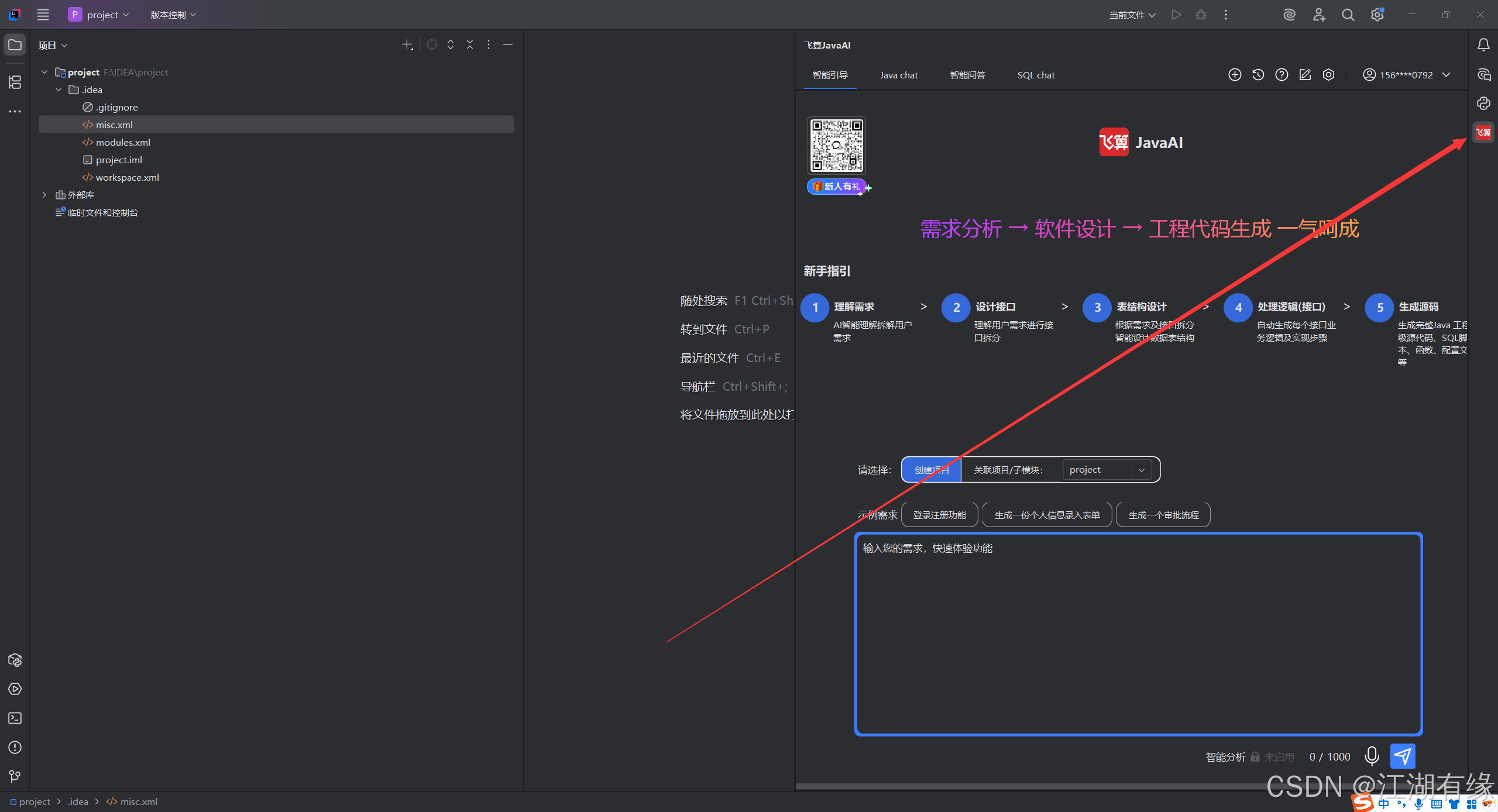Open the Structure tool window icon

coord(15,82)
